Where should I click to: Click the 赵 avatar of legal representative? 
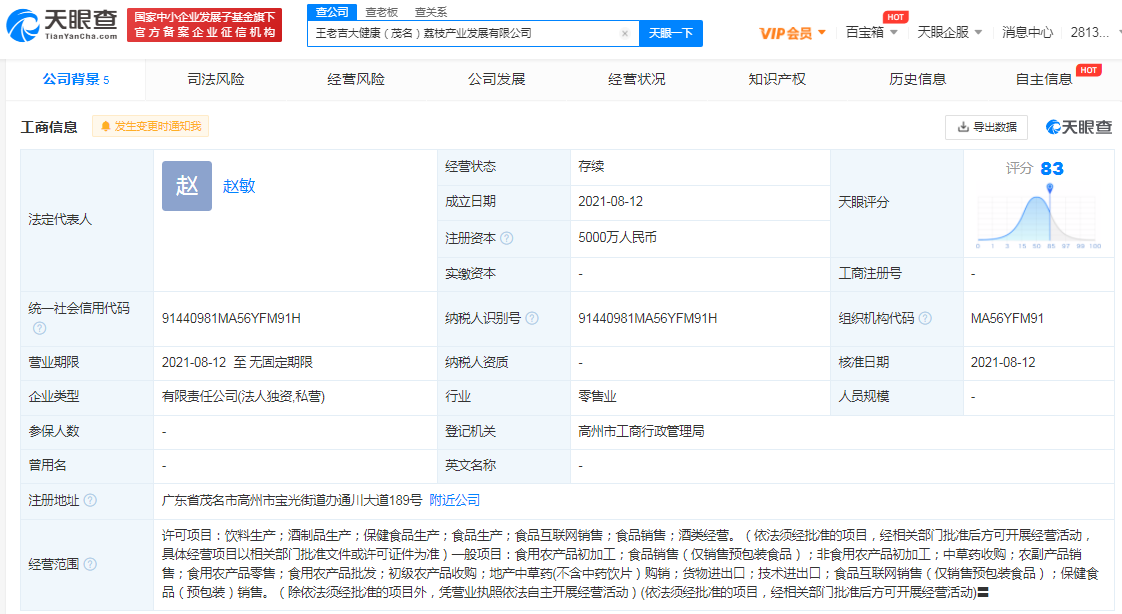point(187,186)
